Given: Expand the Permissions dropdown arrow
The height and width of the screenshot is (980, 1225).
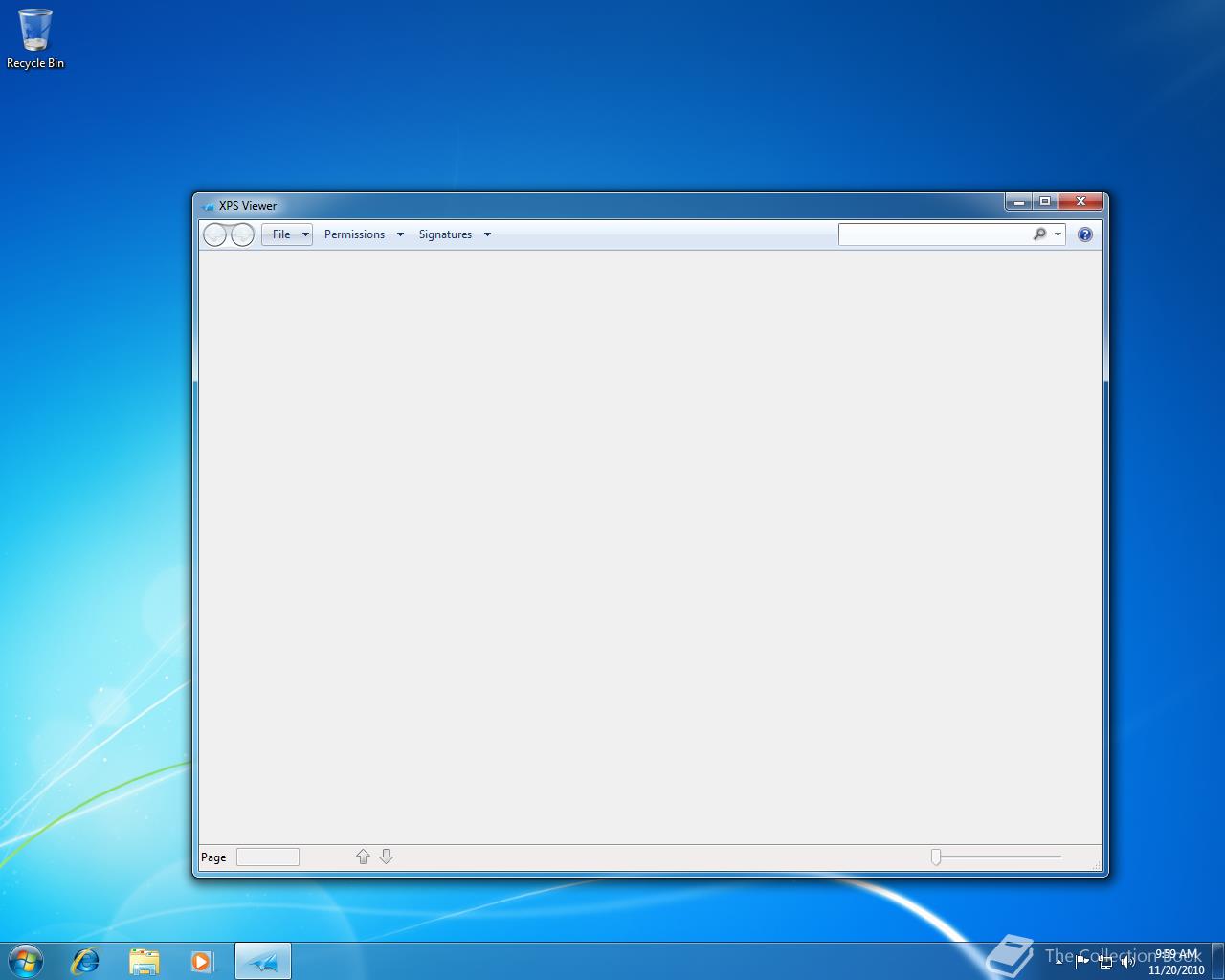Looking at the screenshot, I should 400,234.
